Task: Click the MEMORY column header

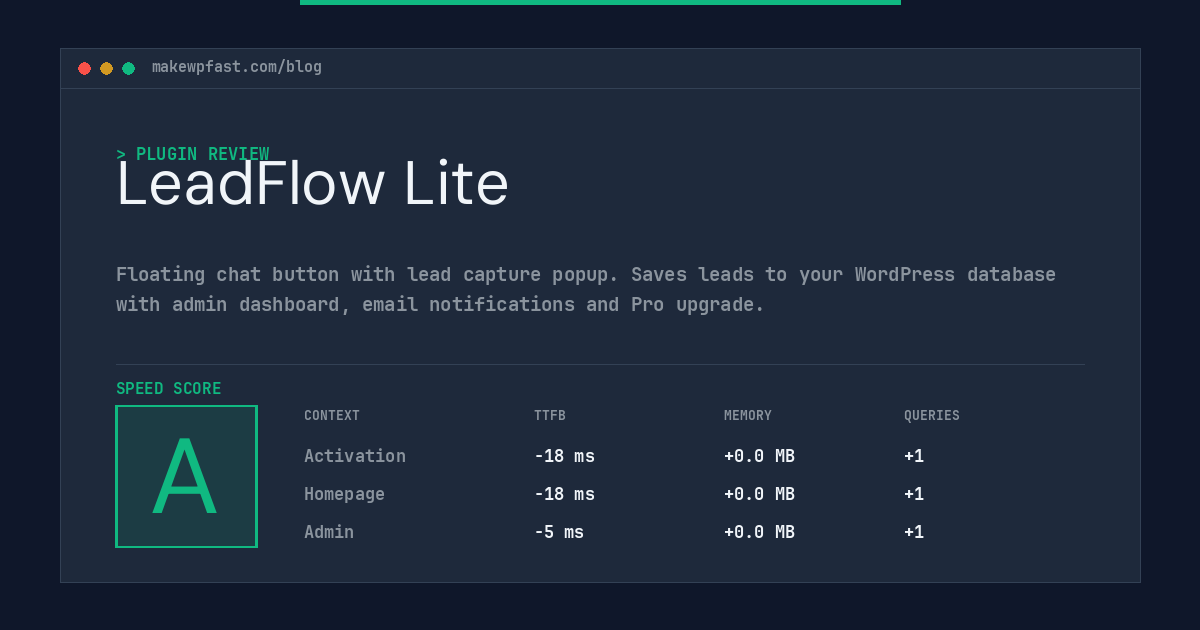Action: (748, 416)
